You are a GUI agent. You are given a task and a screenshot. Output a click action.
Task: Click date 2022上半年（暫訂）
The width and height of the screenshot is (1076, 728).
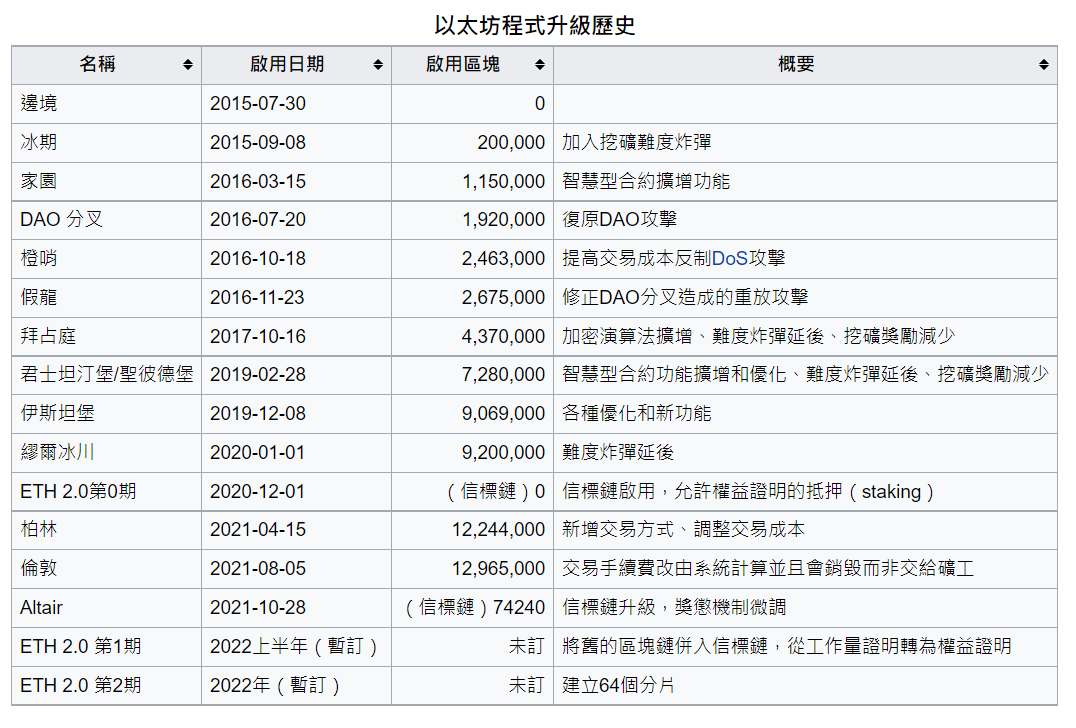(296, 647)
